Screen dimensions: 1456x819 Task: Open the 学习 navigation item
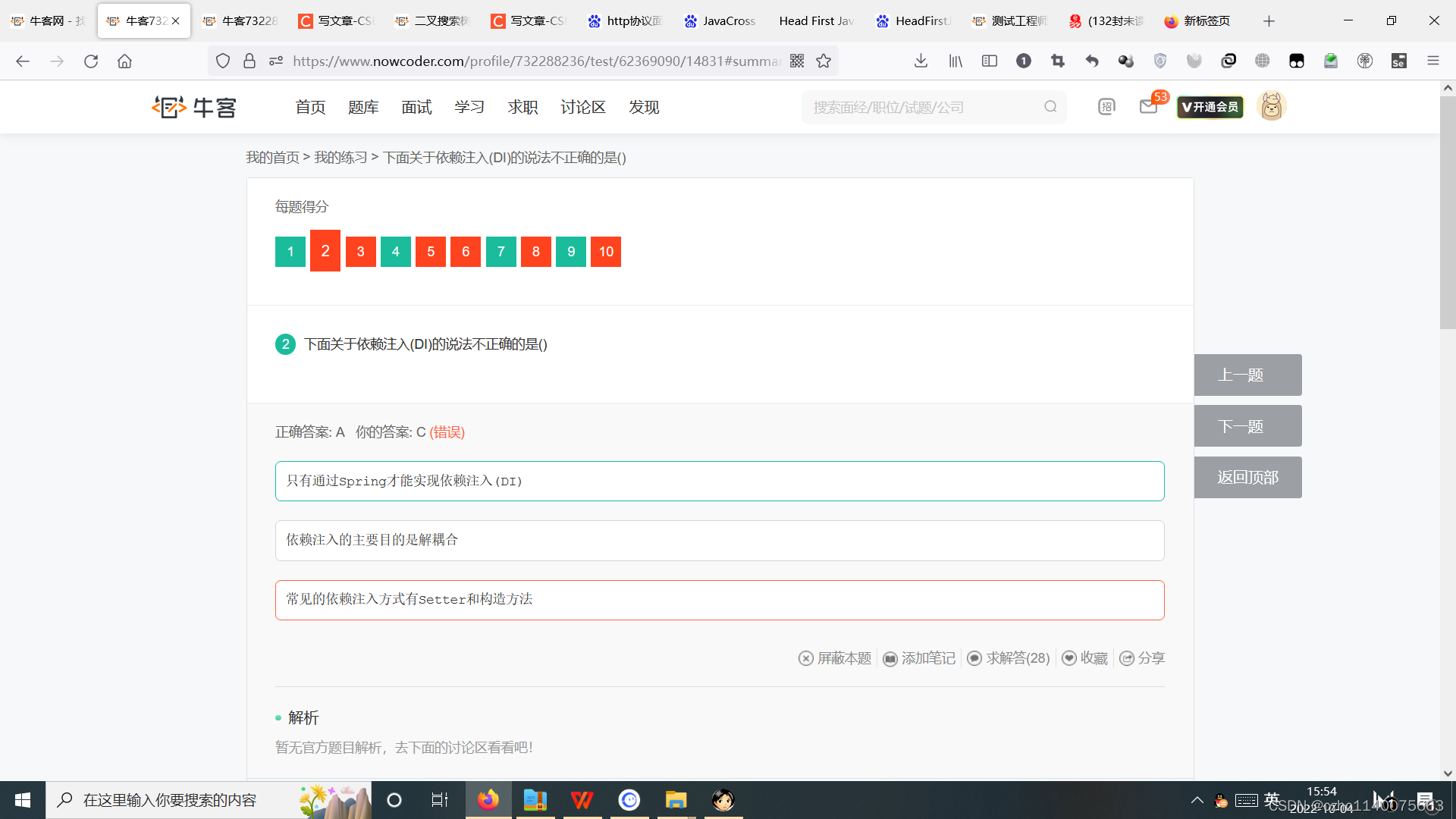pos(469,107)
